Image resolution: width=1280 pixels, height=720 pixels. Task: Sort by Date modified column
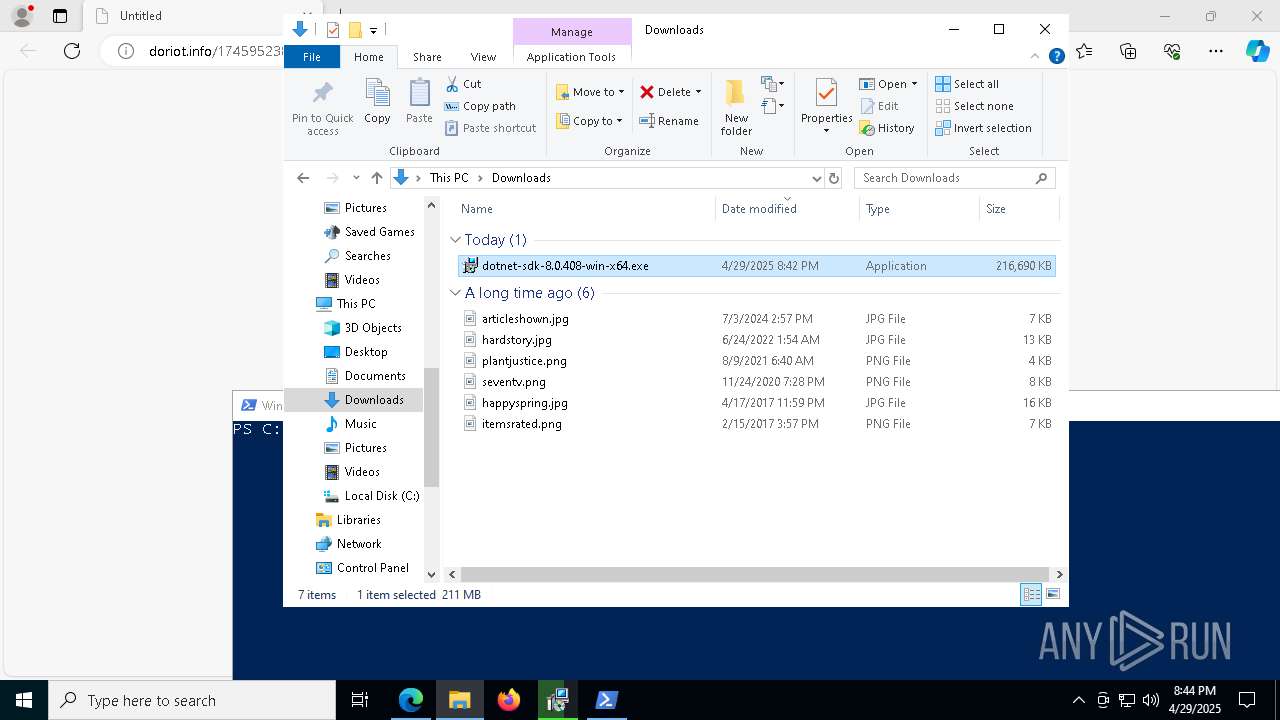tap(788, 209)
